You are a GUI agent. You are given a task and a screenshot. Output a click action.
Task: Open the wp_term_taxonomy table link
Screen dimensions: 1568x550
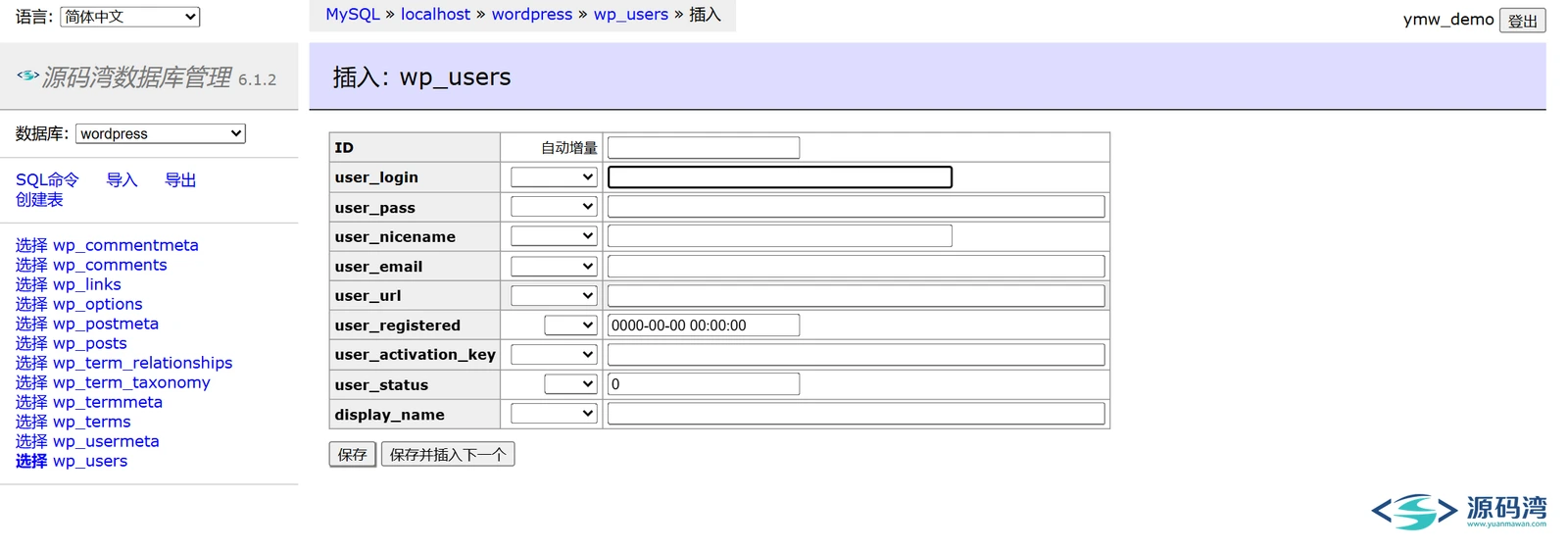pos(131,382)
